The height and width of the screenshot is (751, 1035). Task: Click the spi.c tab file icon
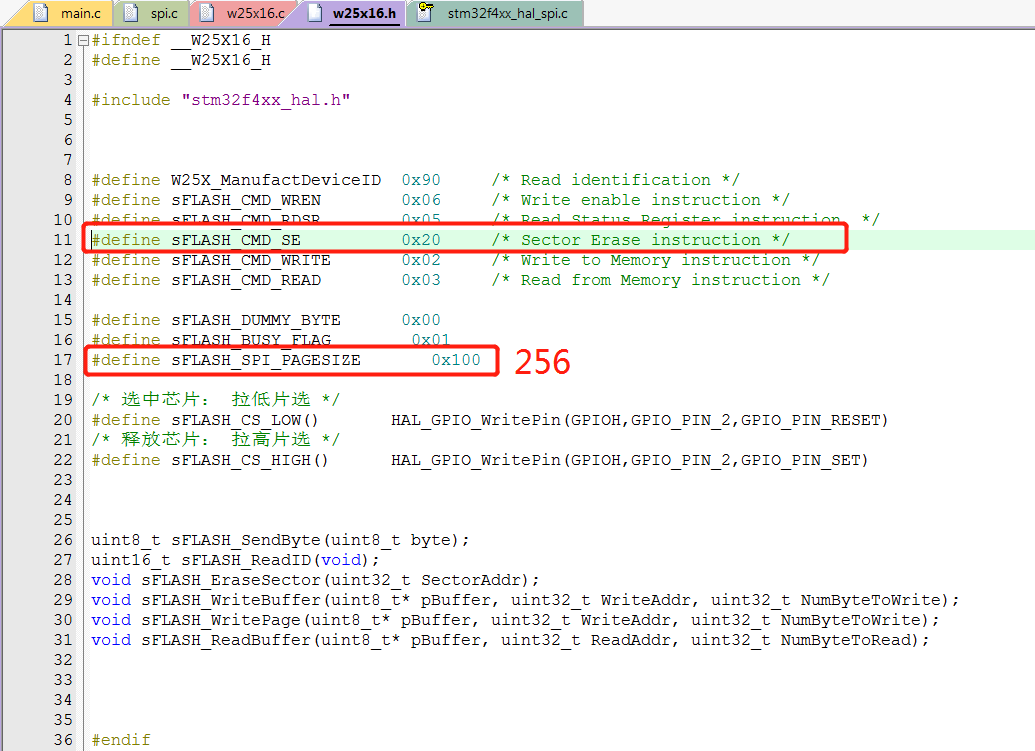(131, 13)
